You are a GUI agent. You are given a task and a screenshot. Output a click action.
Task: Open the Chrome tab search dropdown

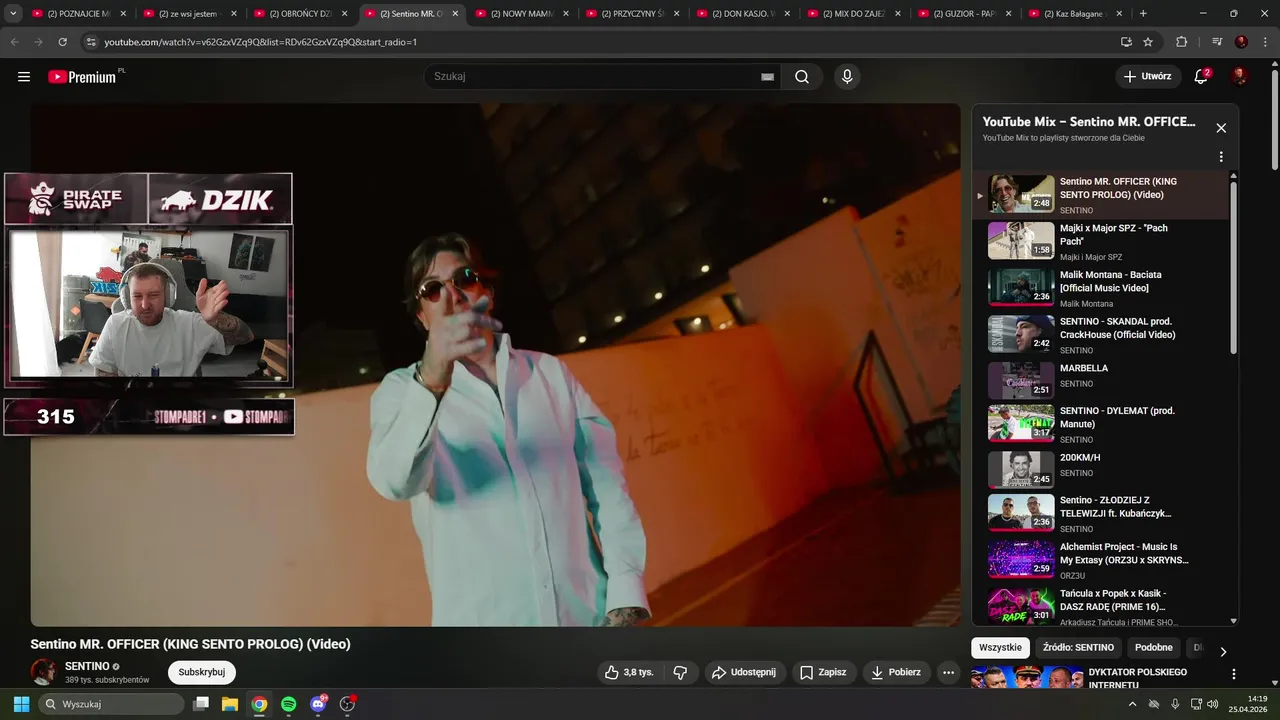13,14
